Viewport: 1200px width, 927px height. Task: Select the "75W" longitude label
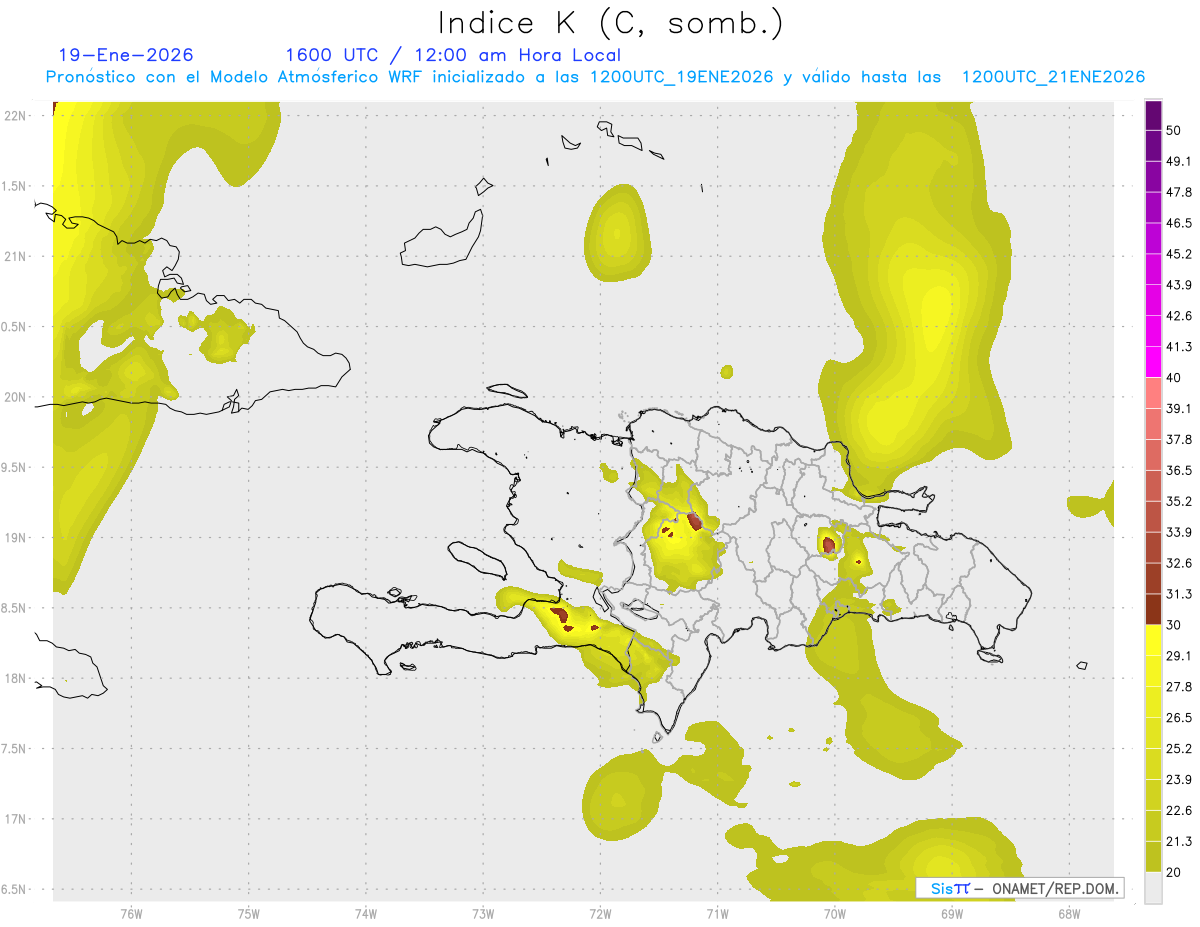coord(249,914)
